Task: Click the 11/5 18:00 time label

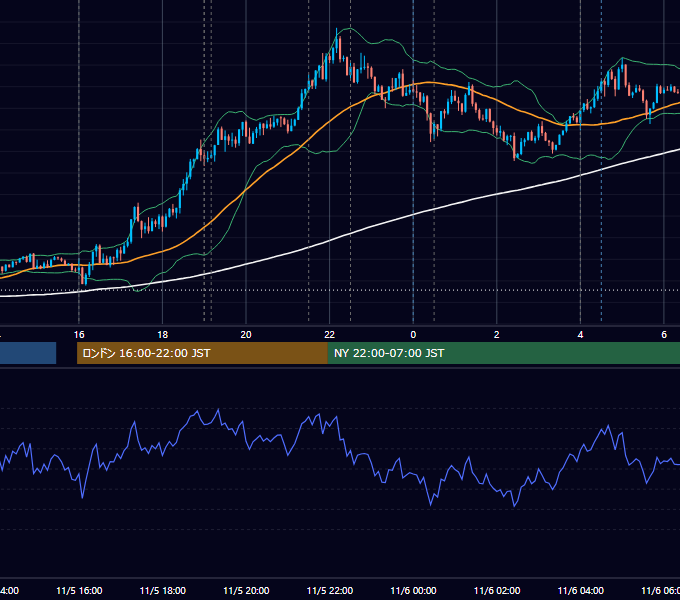Action: 163,590
